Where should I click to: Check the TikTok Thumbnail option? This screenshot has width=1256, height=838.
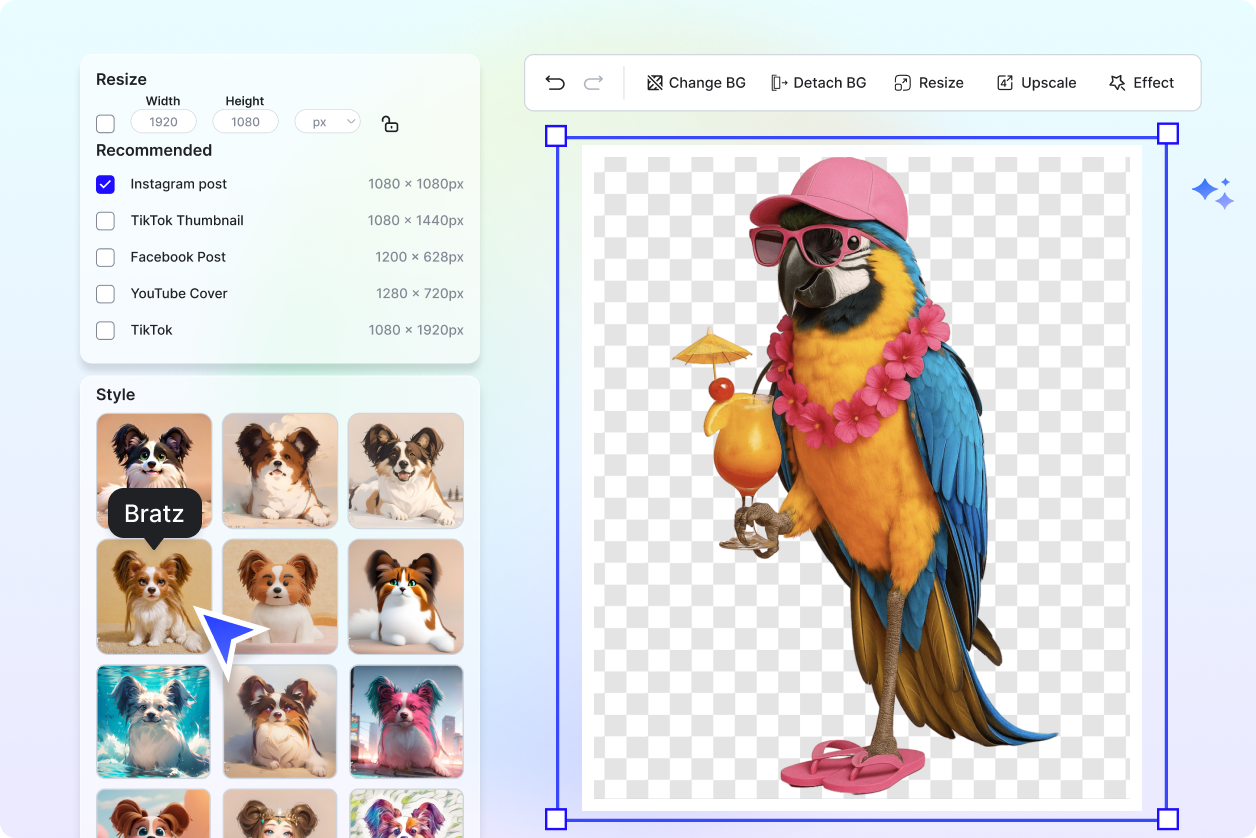105,221
